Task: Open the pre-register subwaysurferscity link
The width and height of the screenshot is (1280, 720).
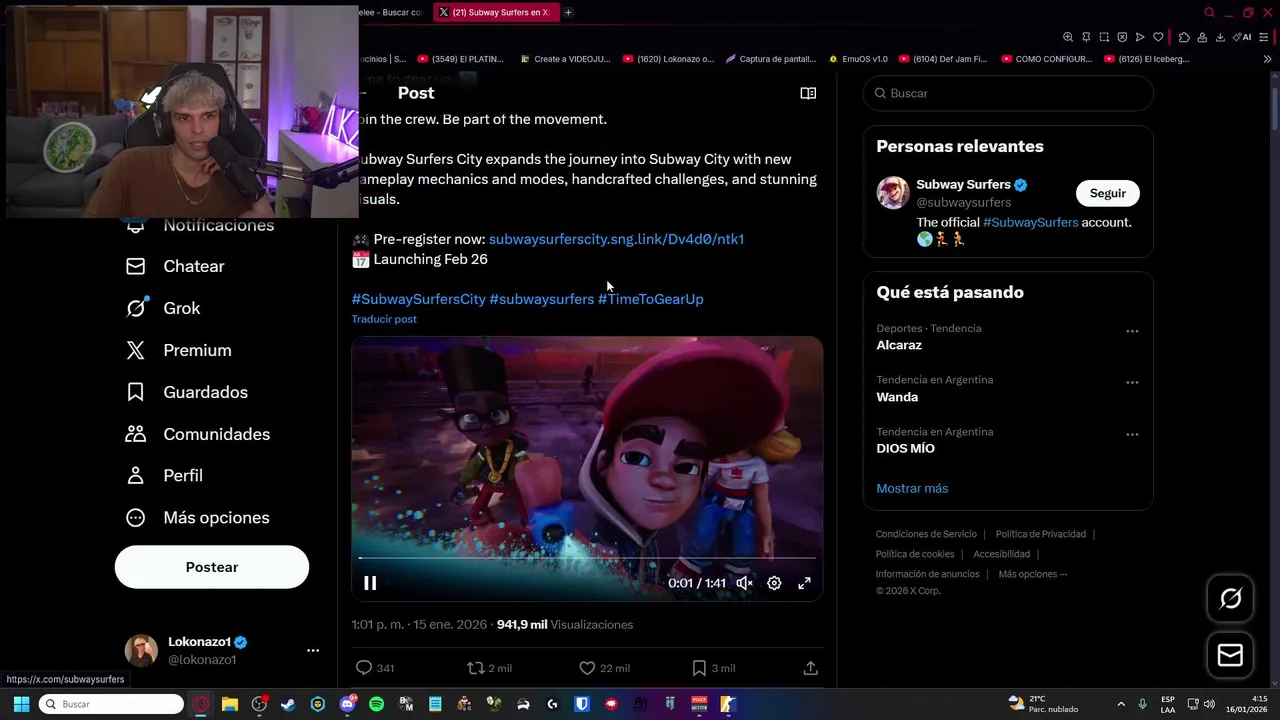Action: coord(616,239)
